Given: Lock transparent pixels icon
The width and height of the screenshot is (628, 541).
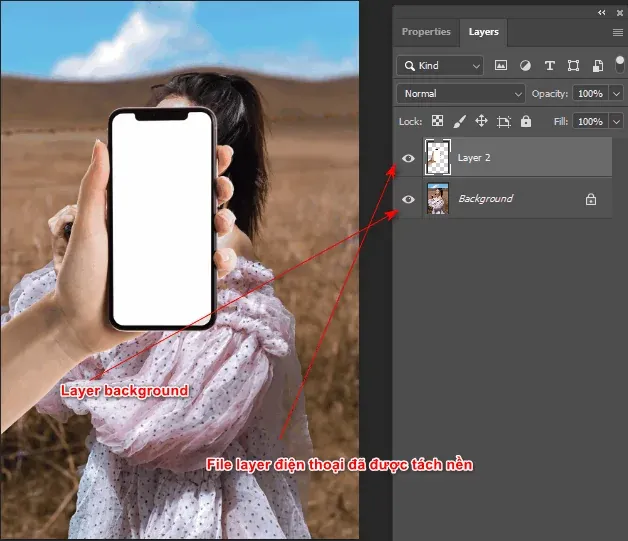Looking at the screenshot, I should click(437, 121).
